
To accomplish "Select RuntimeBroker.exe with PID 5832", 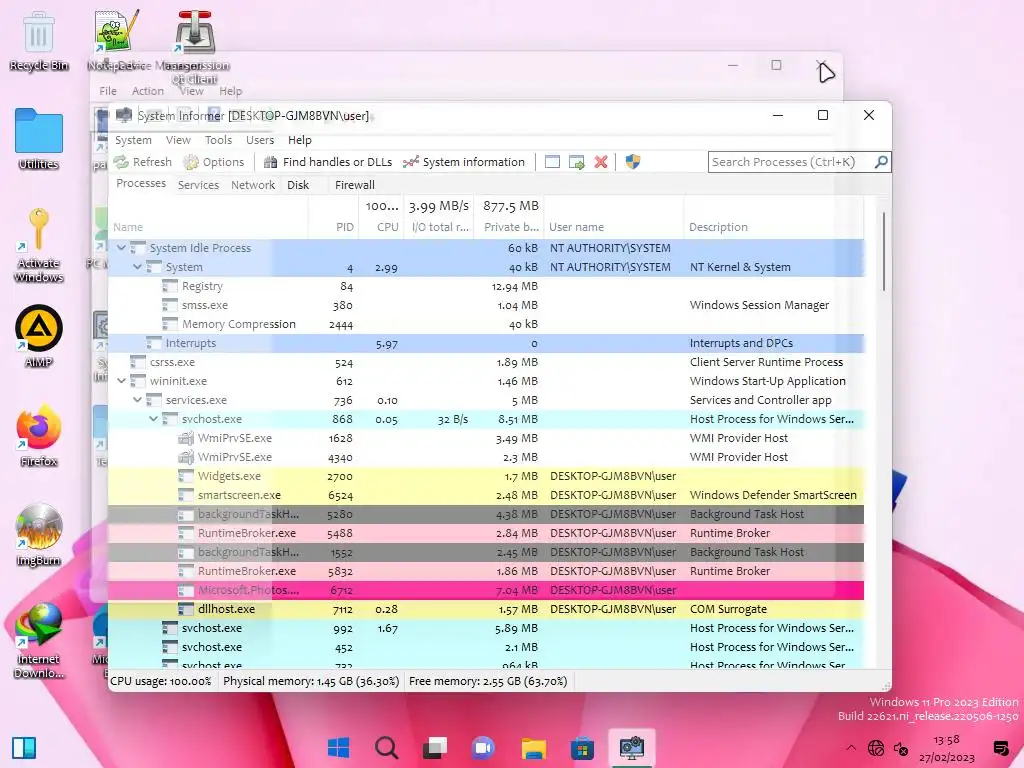I will (x=486, y=571).
